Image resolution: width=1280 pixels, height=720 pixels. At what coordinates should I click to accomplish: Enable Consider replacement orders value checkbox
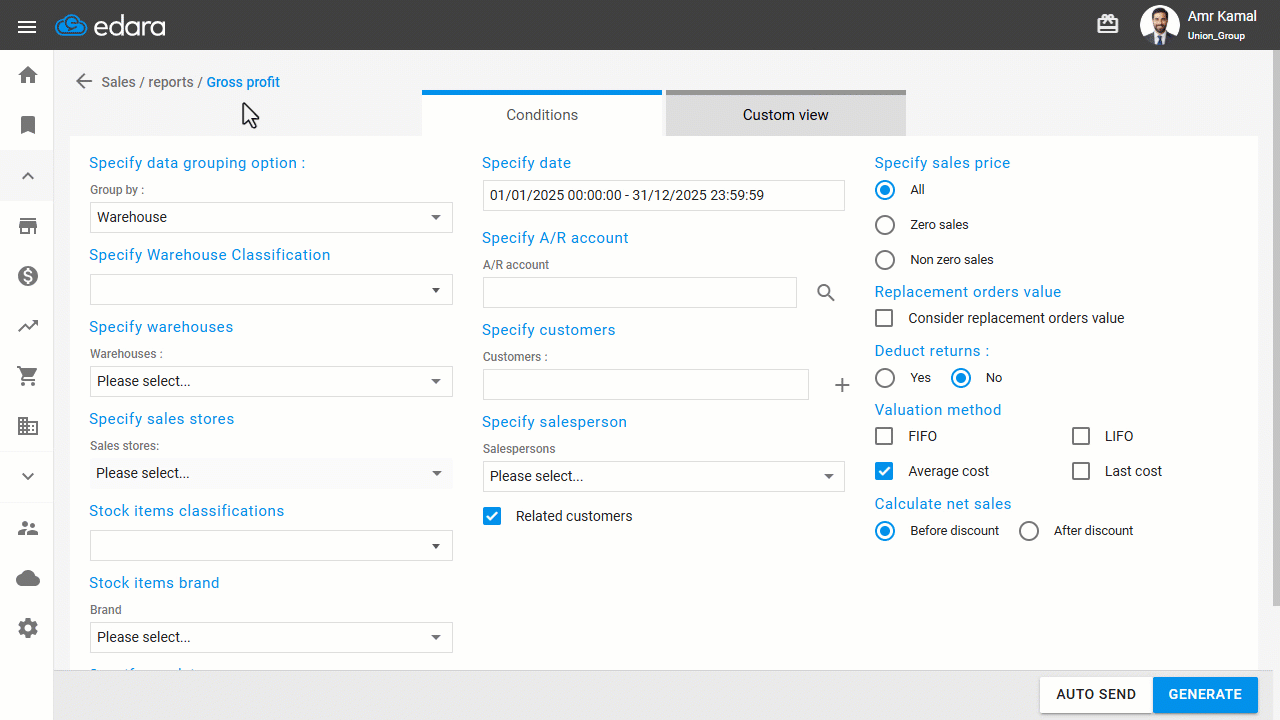(x=884, y=318)
